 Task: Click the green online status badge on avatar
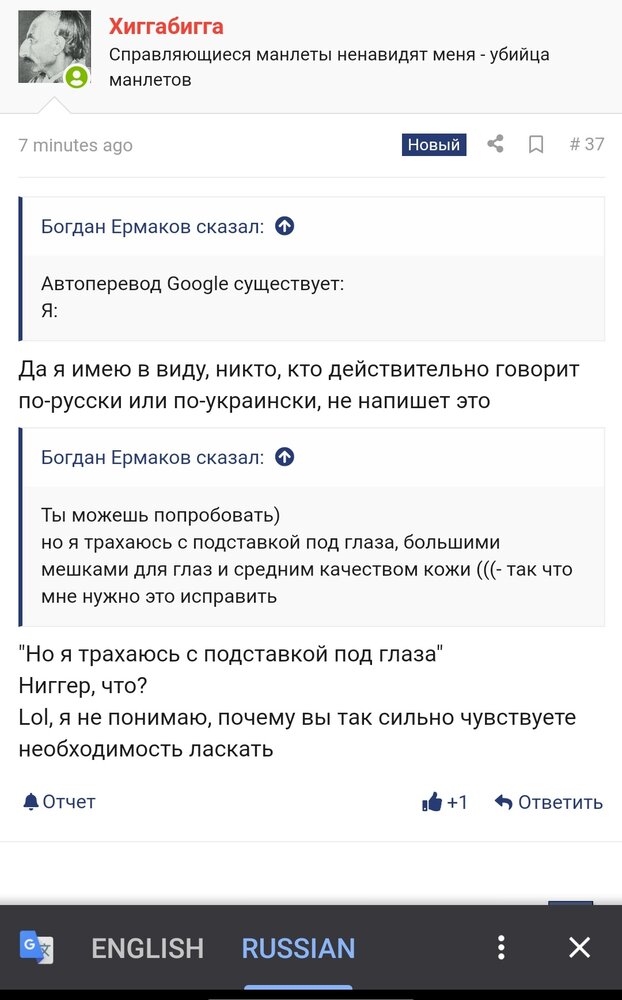[77, 77]
